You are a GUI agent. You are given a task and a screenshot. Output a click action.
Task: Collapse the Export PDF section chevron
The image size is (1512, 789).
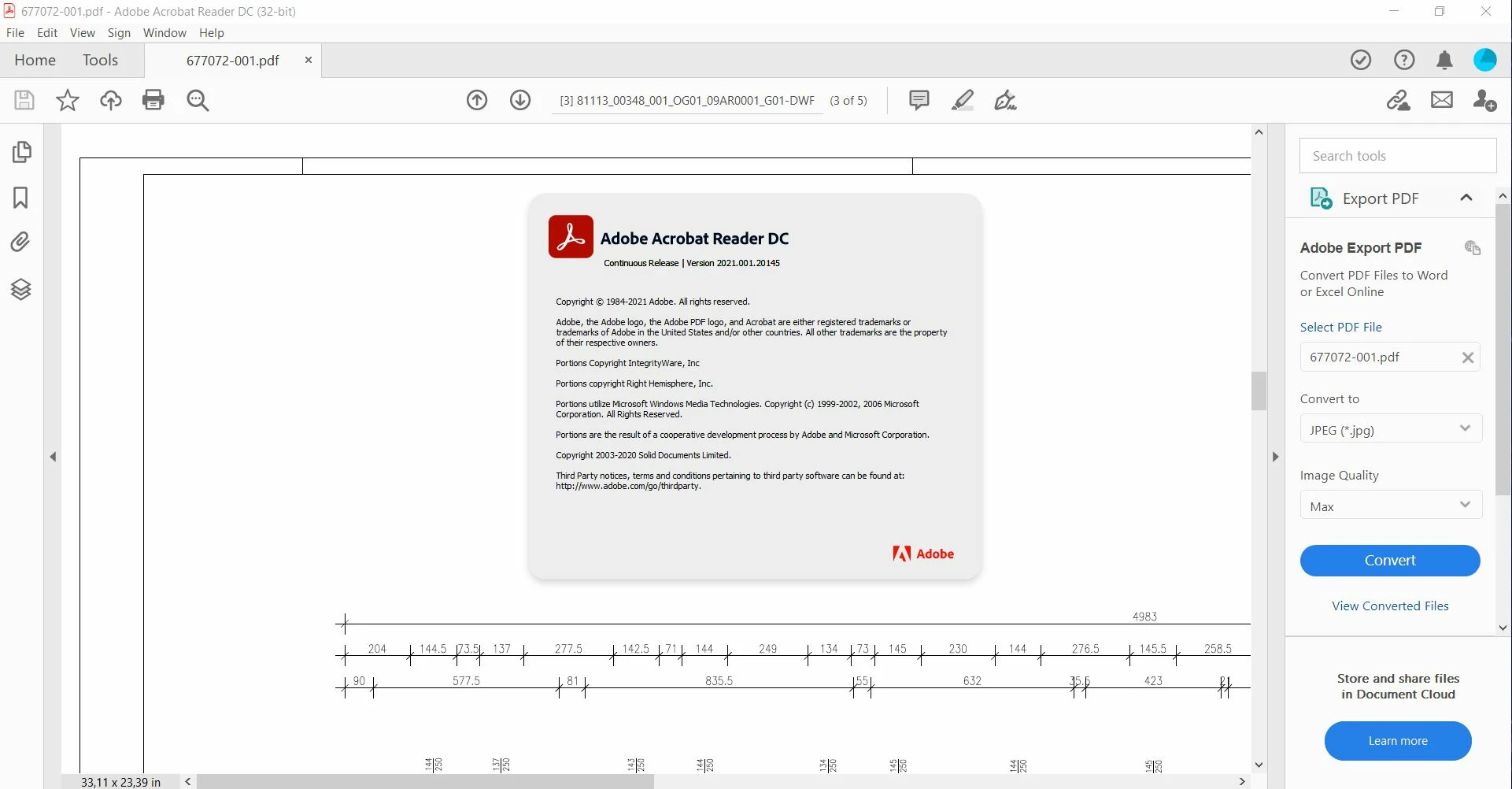1466,198
